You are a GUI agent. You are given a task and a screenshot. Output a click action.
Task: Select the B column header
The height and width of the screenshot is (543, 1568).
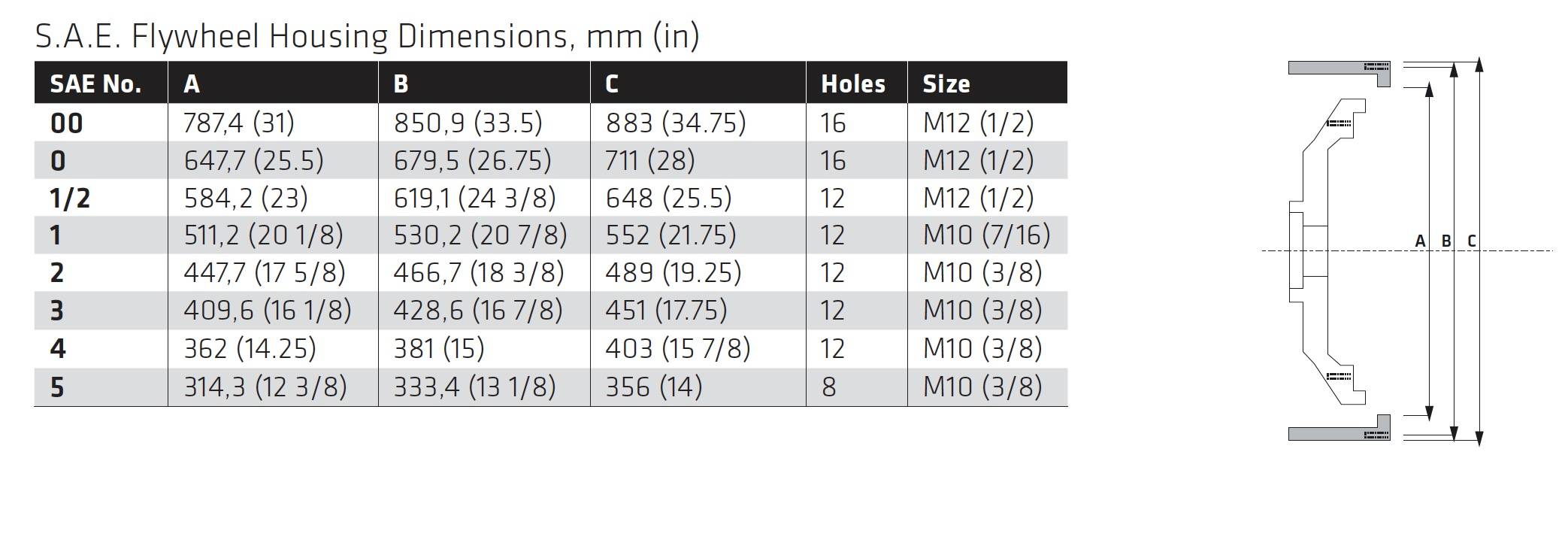tap(401, 84)
